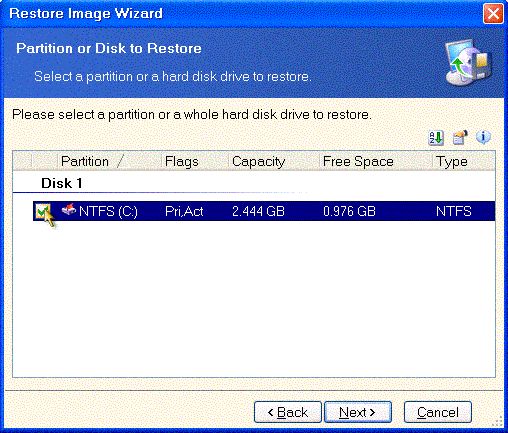Click the Type column header
508x433 pixels.
pyautogui.click(x=464, y=161)
